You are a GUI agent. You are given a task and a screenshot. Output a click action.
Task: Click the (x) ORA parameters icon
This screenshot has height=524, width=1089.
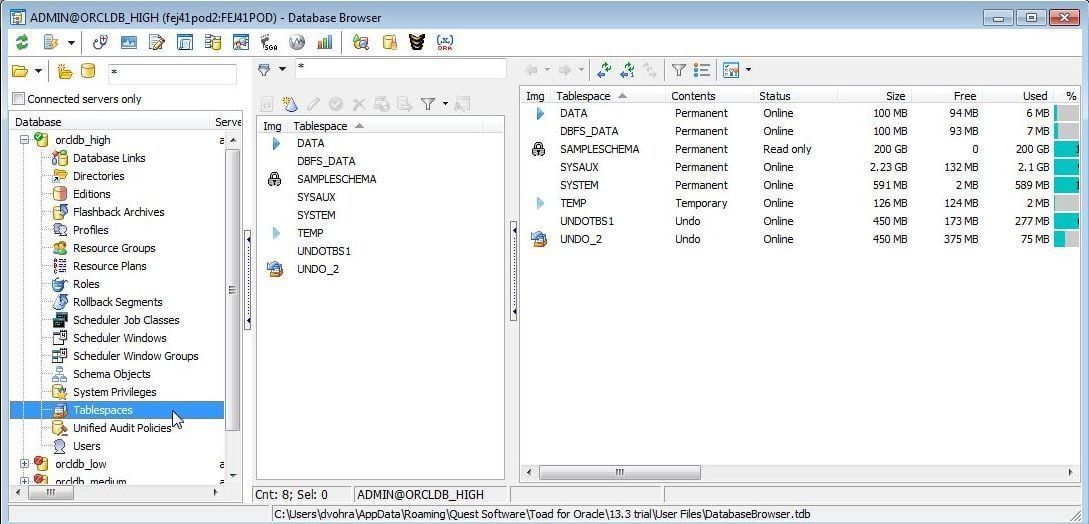click(x=445, y=43)
